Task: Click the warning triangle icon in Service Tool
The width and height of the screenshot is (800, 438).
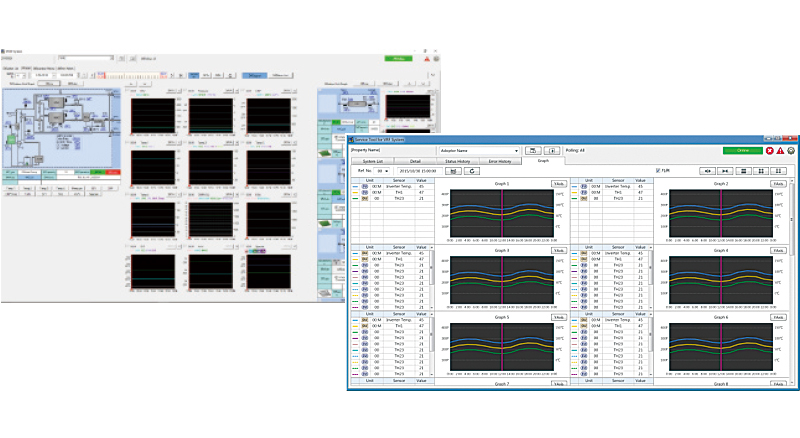Action: pos(780,150)
